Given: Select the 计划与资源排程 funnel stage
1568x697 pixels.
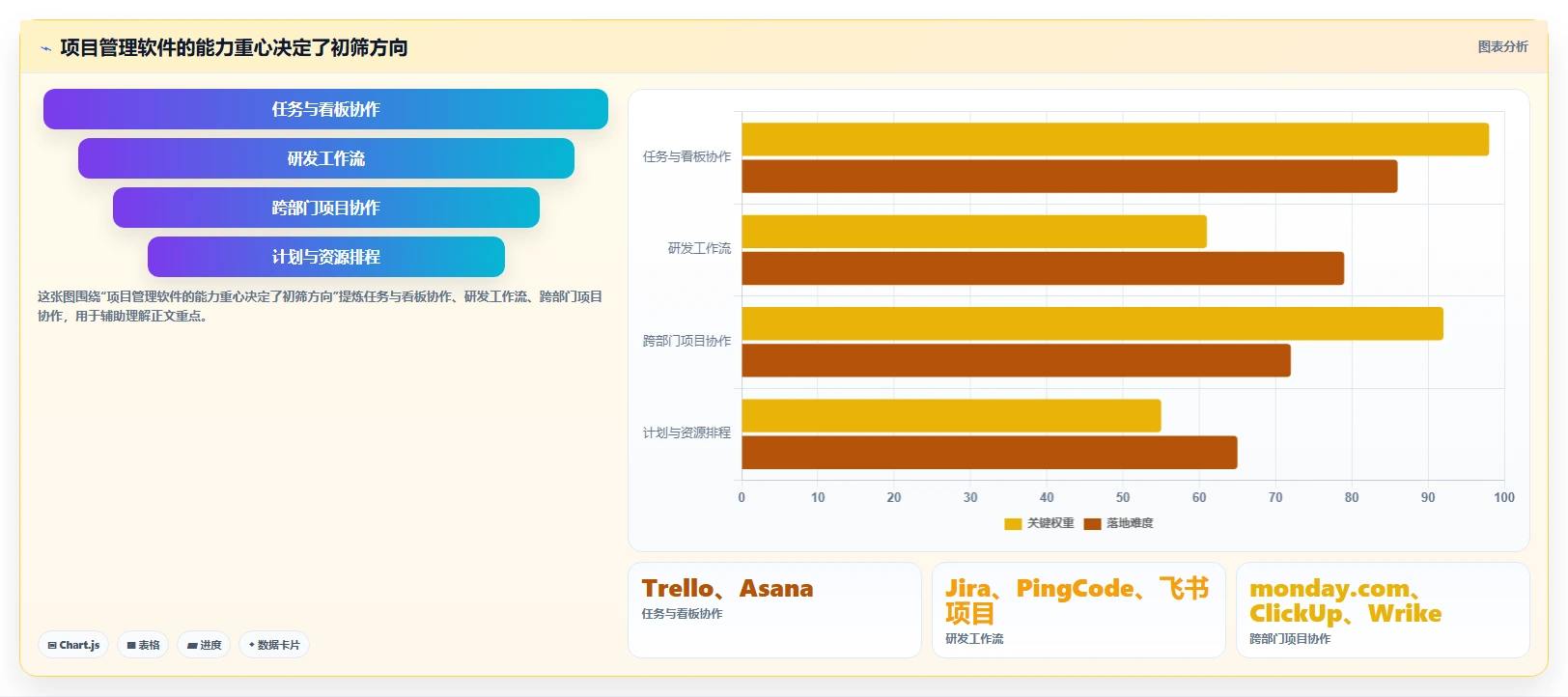Looking at the screenshot, I should click(x=325, y=257).
